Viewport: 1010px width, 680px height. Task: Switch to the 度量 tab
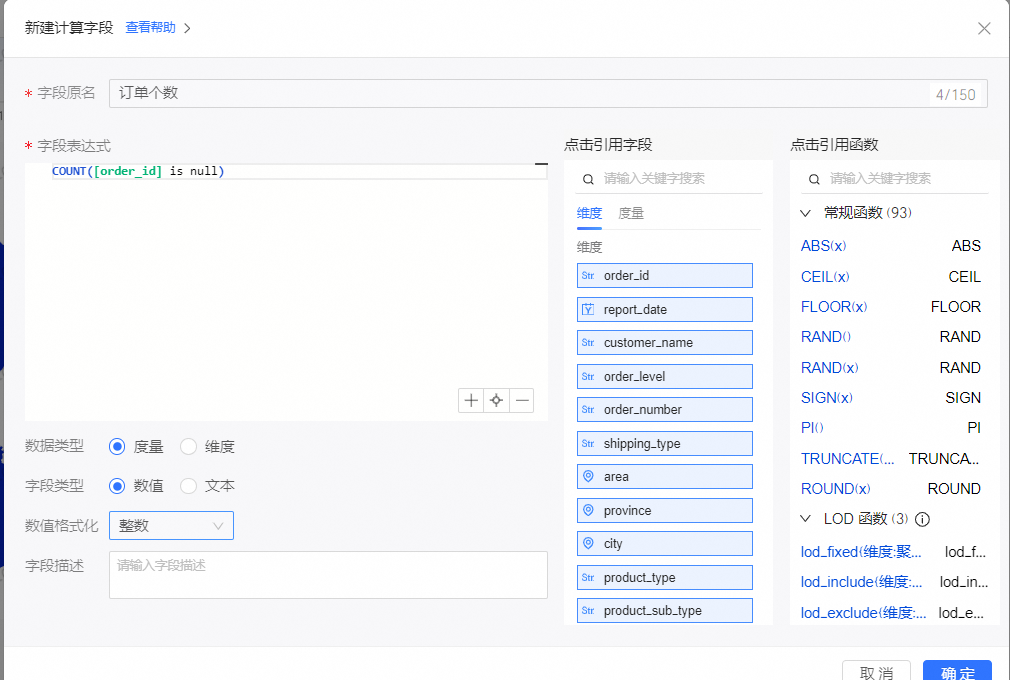tap(631, 213)
